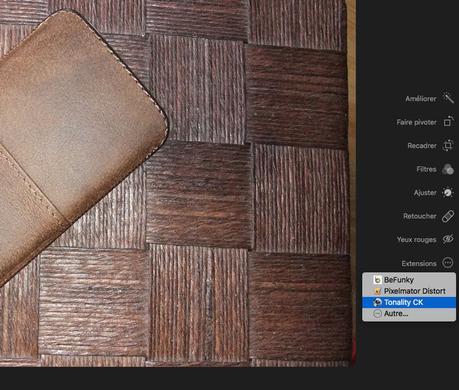459x390 pixels.
Task: Click the Faire pivoter label
Action: click(416, 122)
